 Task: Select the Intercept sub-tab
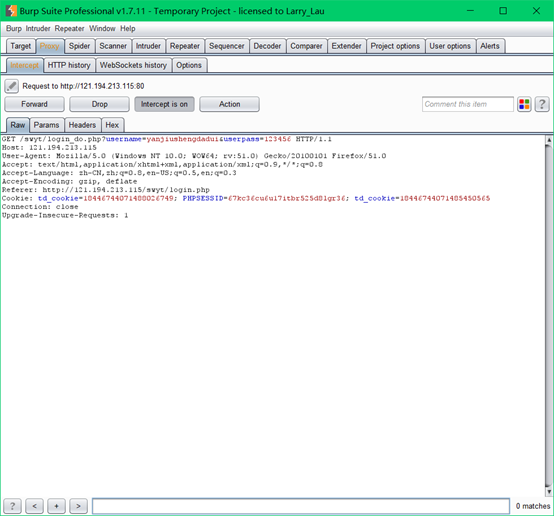(x=24, y=65)
